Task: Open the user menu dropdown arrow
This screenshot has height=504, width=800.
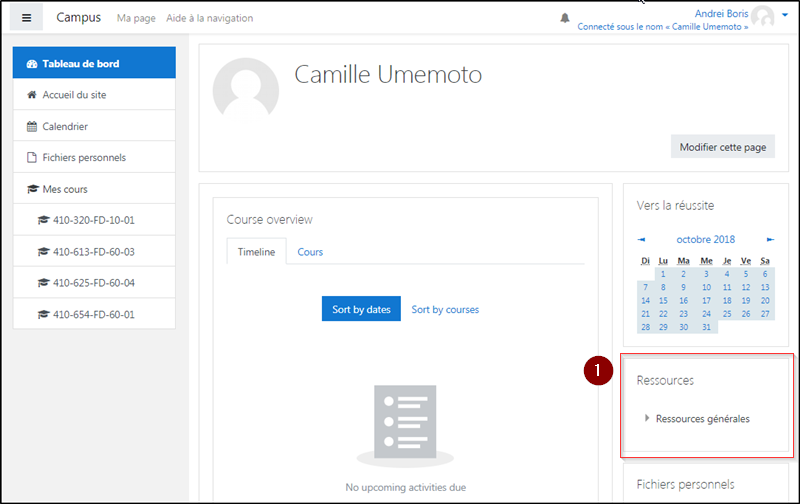Action: [x=785, y=16]
